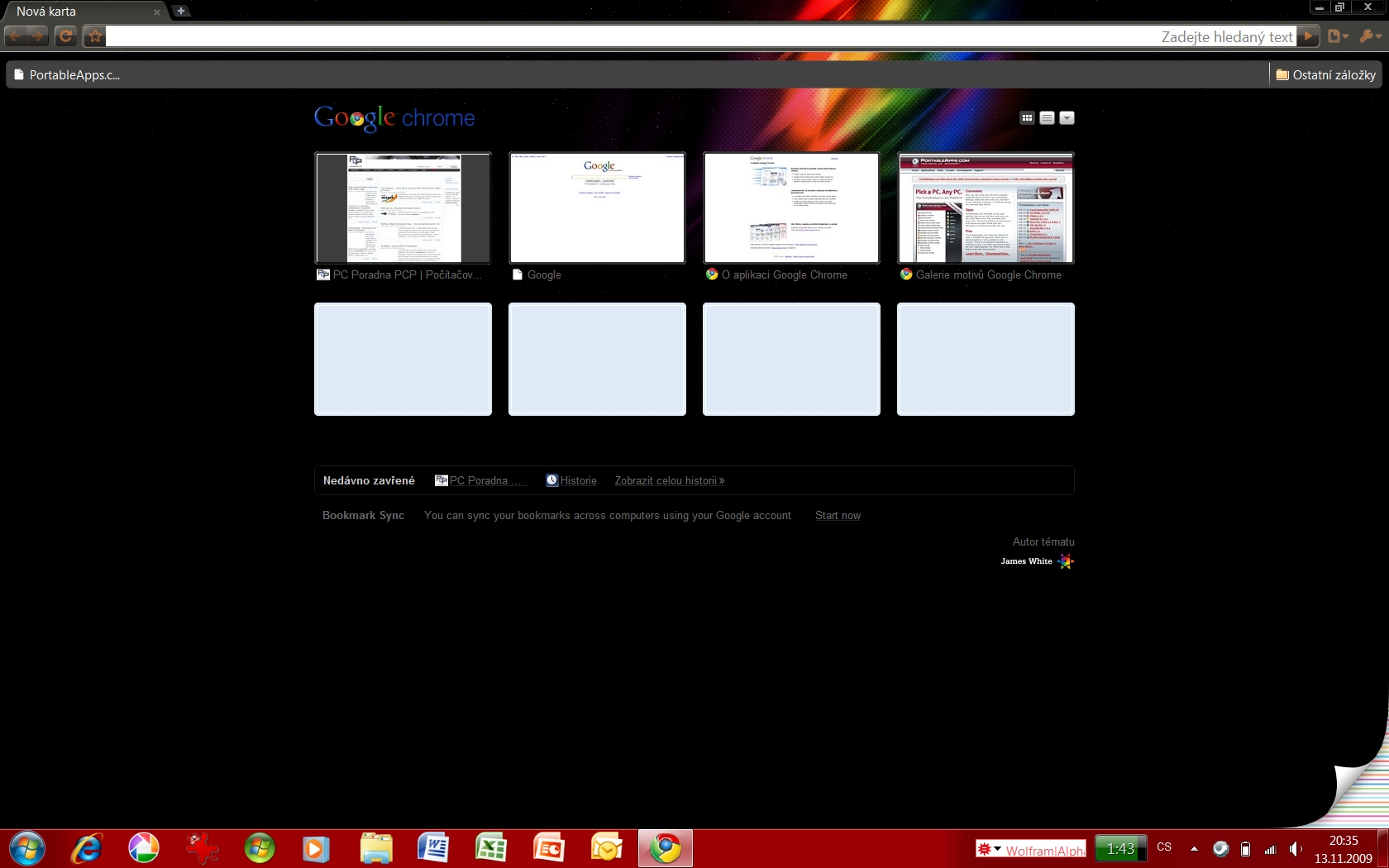This screenshot has width=1389, height=868.
Task: Reload the page with the refresh button
Action: click(66, 36)
